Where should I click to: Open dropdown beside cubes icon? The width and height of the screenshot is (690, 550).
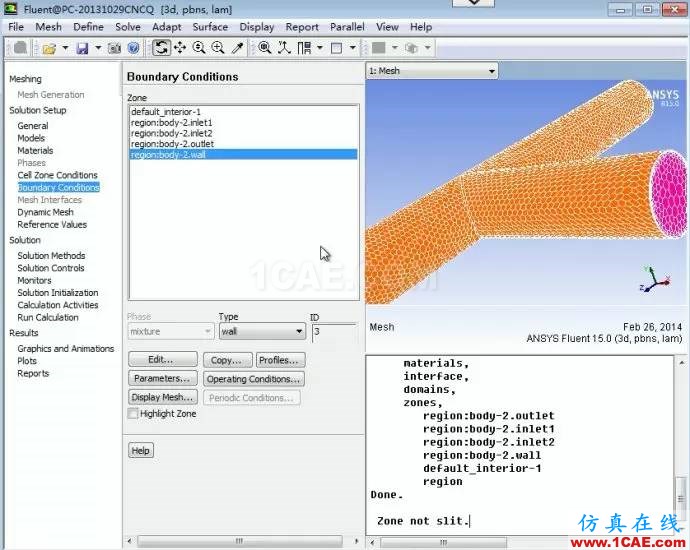(427, 48)
